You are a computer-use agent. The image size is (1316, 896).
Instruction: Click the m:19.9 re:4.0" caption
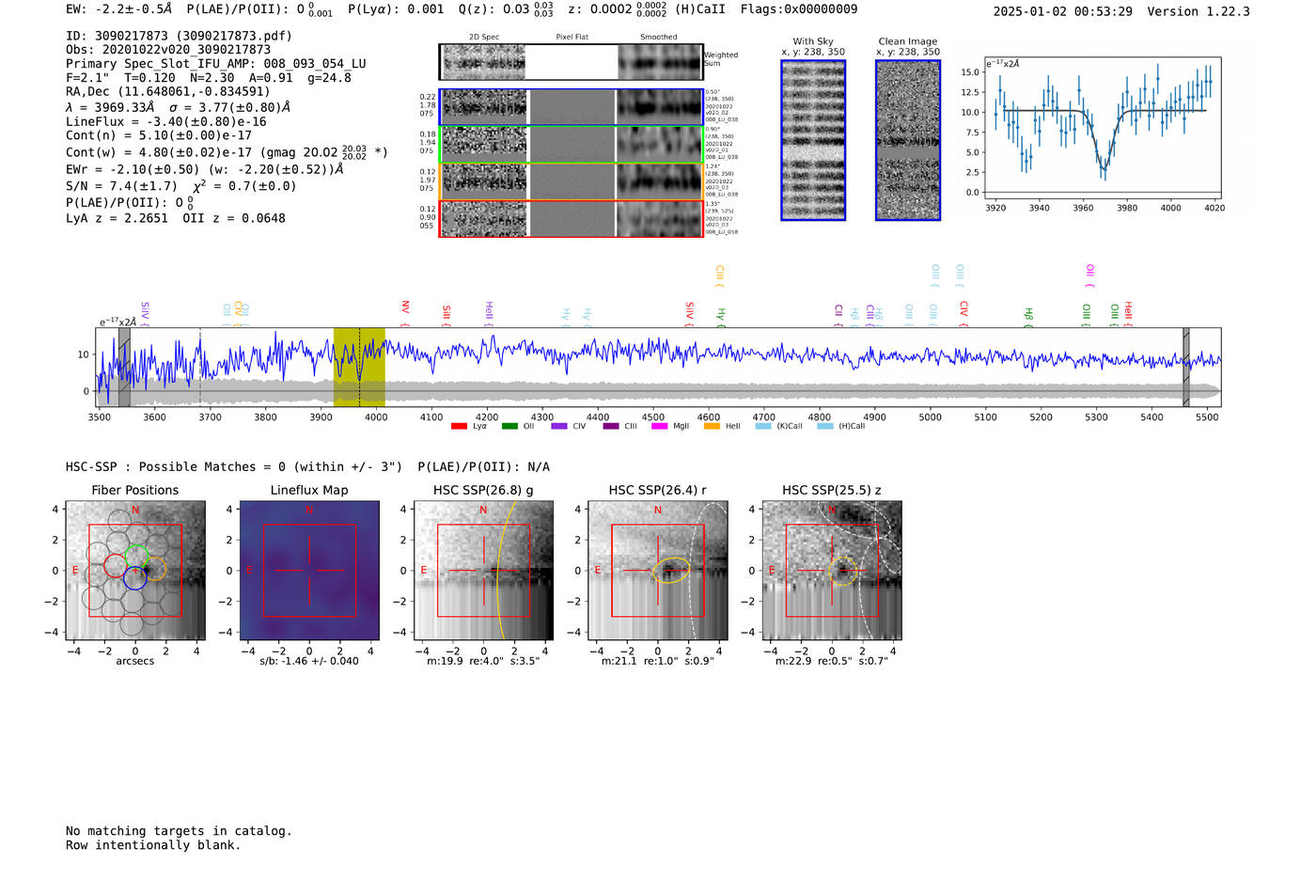483,661
